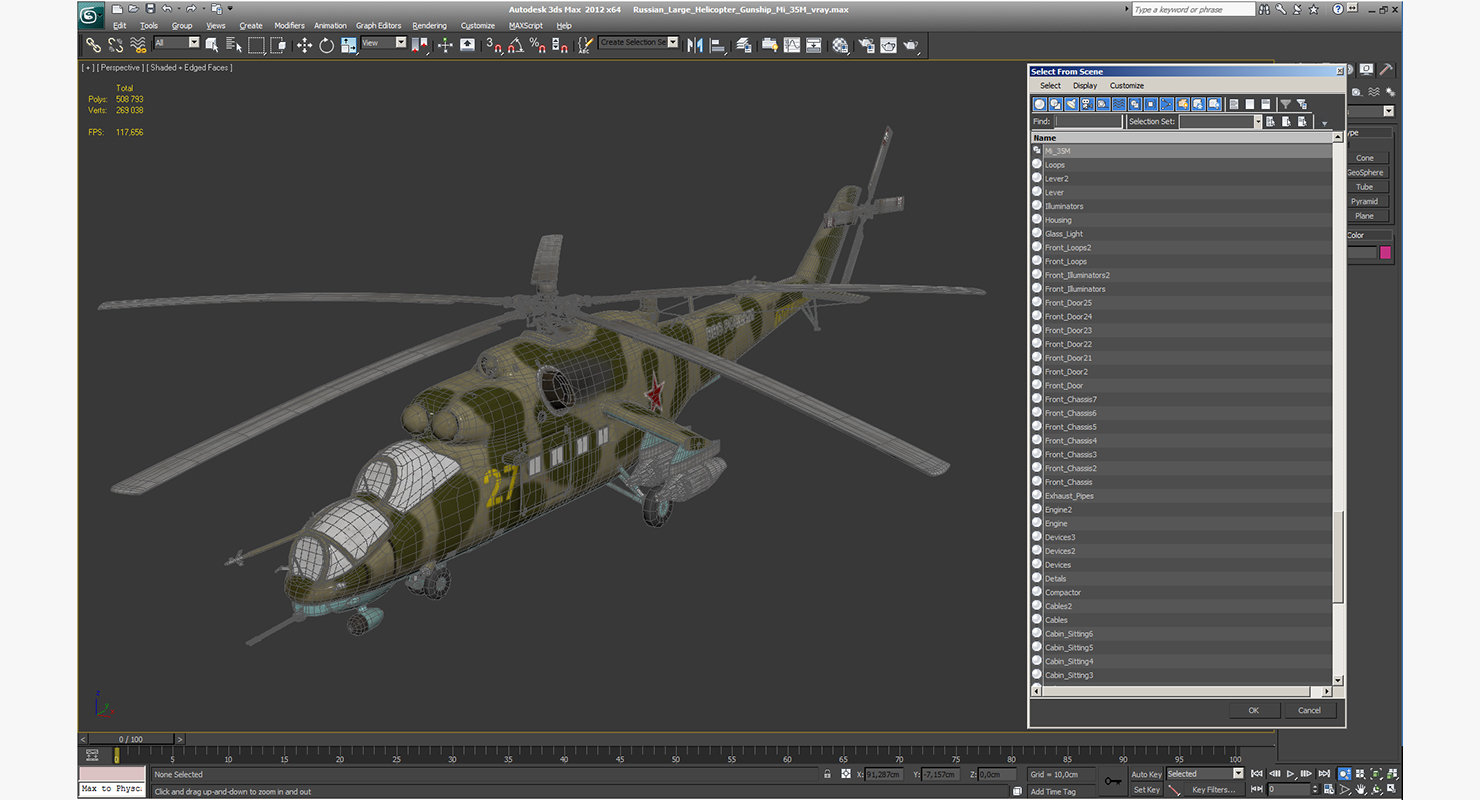Click the Play Animation button
Viewport: 1480px width, 800px height.
[1290, 774]
